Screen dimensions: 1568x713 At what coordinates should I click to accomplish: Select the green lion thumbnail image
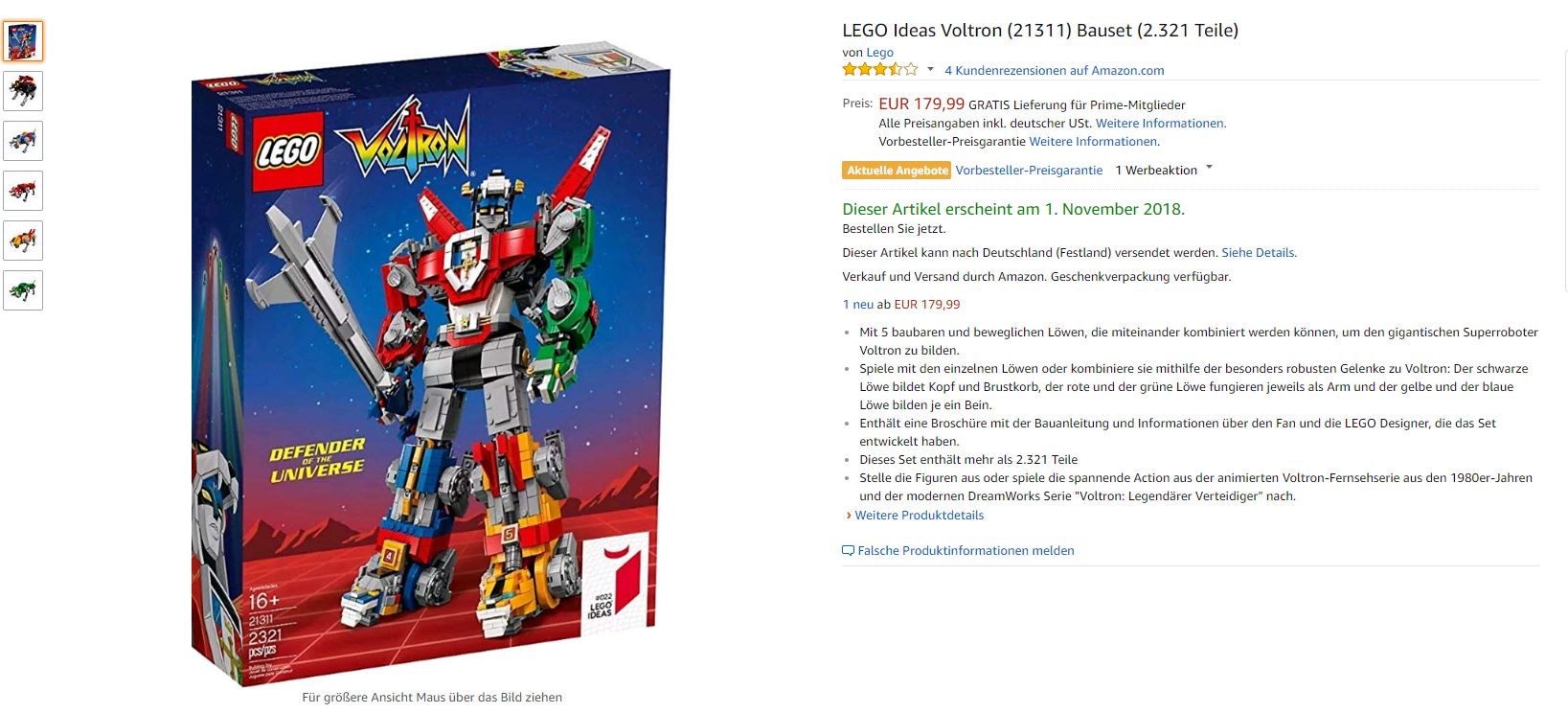22,290
